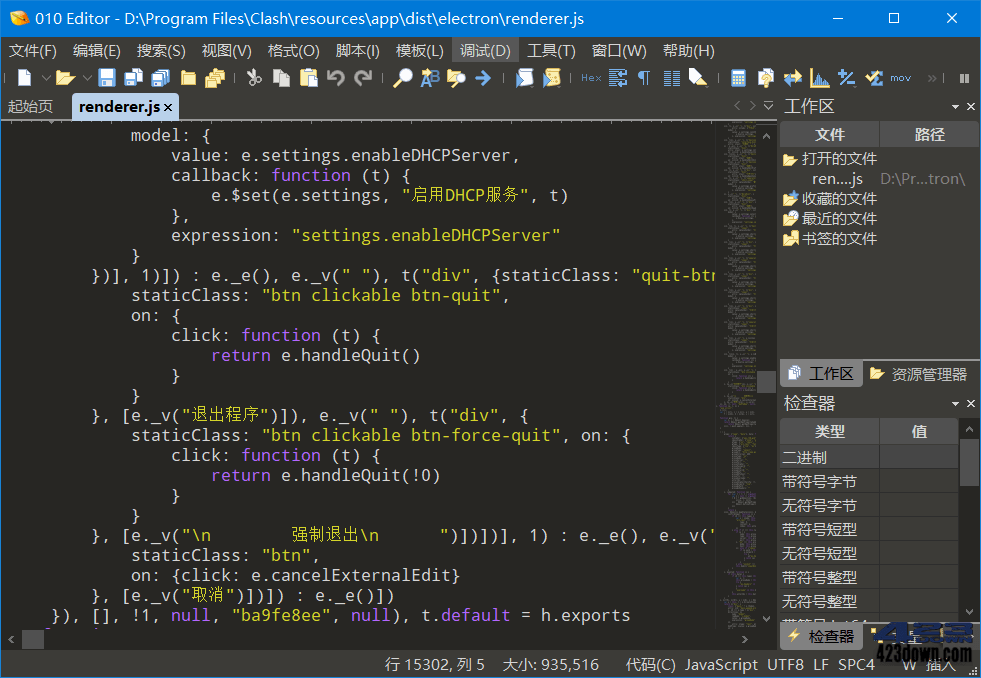
Task: Expand the New File dropdown arrow
Action: [45, 77]
